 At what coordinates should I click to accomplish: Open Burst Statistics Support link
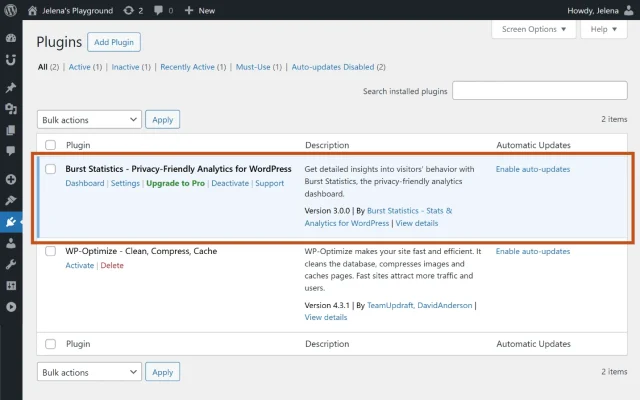(x=269, y=183)
